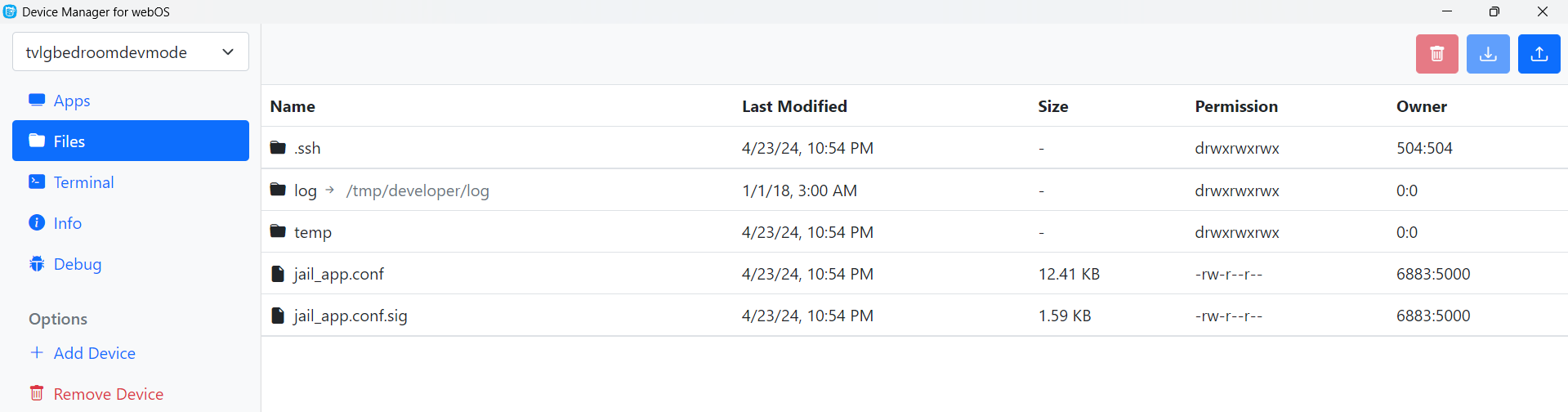The image size is (1568, 412).
Task: Click the Name column header
Action: coord(293,106)
